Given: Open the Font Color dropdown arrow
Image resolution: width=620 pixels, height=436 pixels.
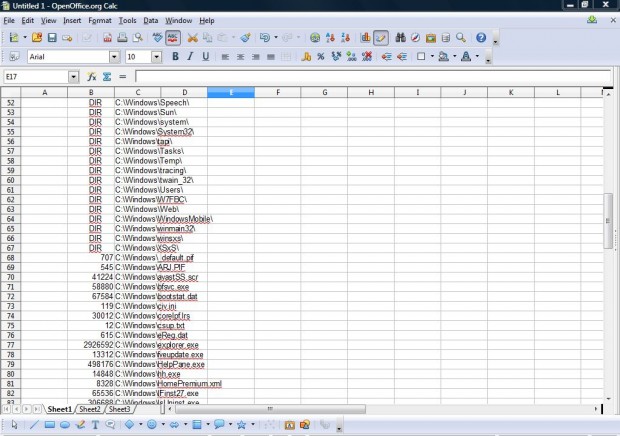Looking at the screenshot, I should [x=477, y=56].
